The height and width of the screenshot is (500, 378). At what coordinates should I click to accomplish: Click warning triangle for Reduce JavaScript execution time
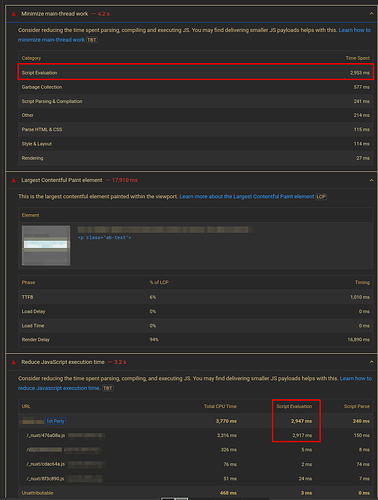[14, 362]
